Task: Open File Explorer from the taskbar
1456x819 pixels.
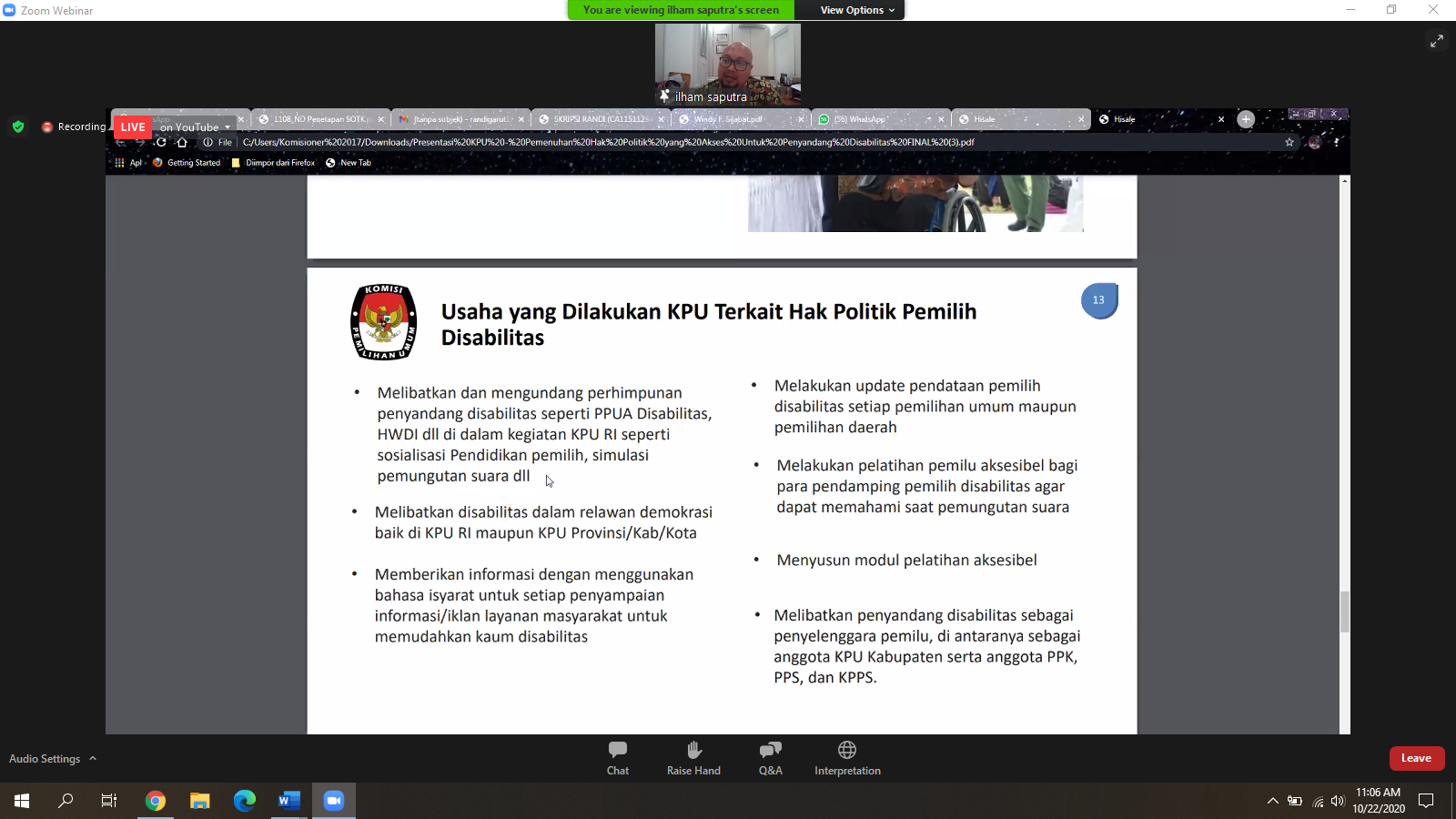Action: (x=200, y=801)
